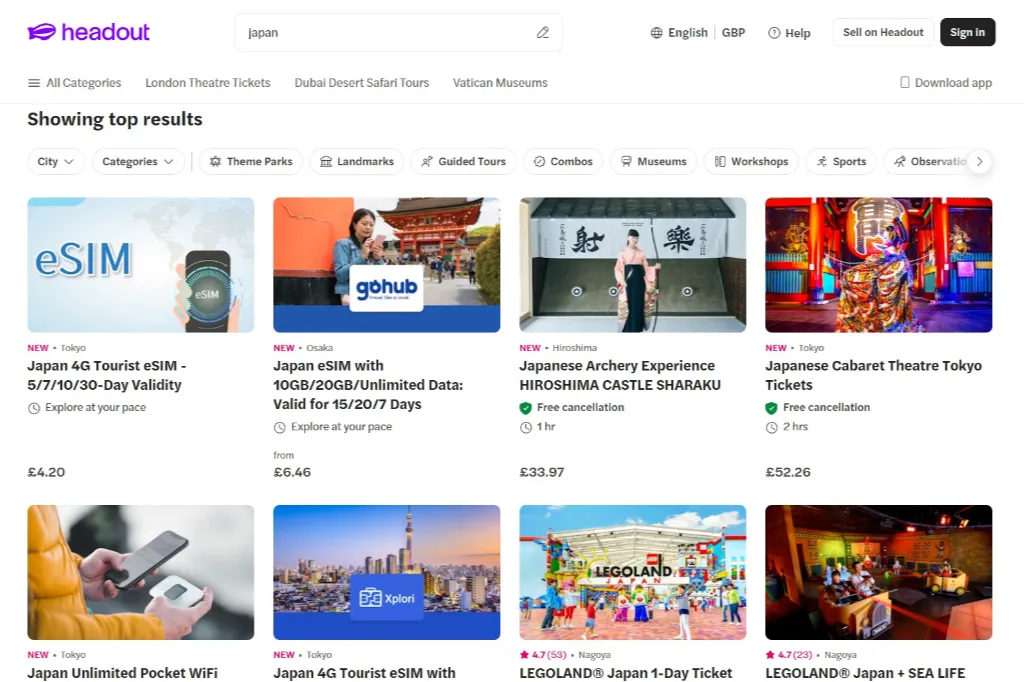Viewport: 1024px width, 682px height.
Task: Click clock icon under Japan 4G Tourist eSIM
Action: [x=34, y=408]
